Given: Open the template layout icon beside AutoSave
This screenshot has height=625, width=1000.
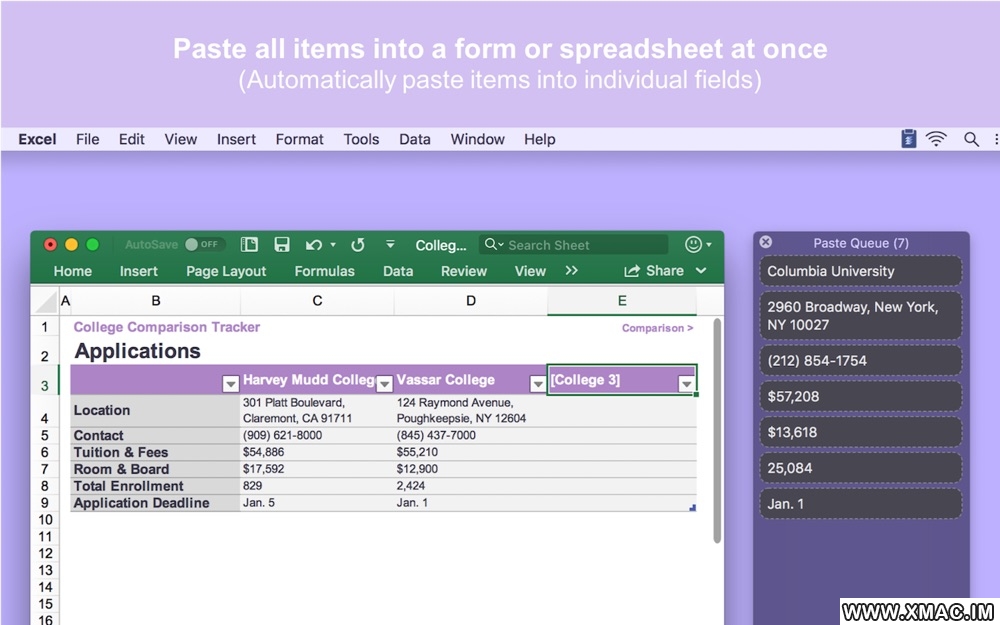Looking at the screenshot, I should [250, 245].
